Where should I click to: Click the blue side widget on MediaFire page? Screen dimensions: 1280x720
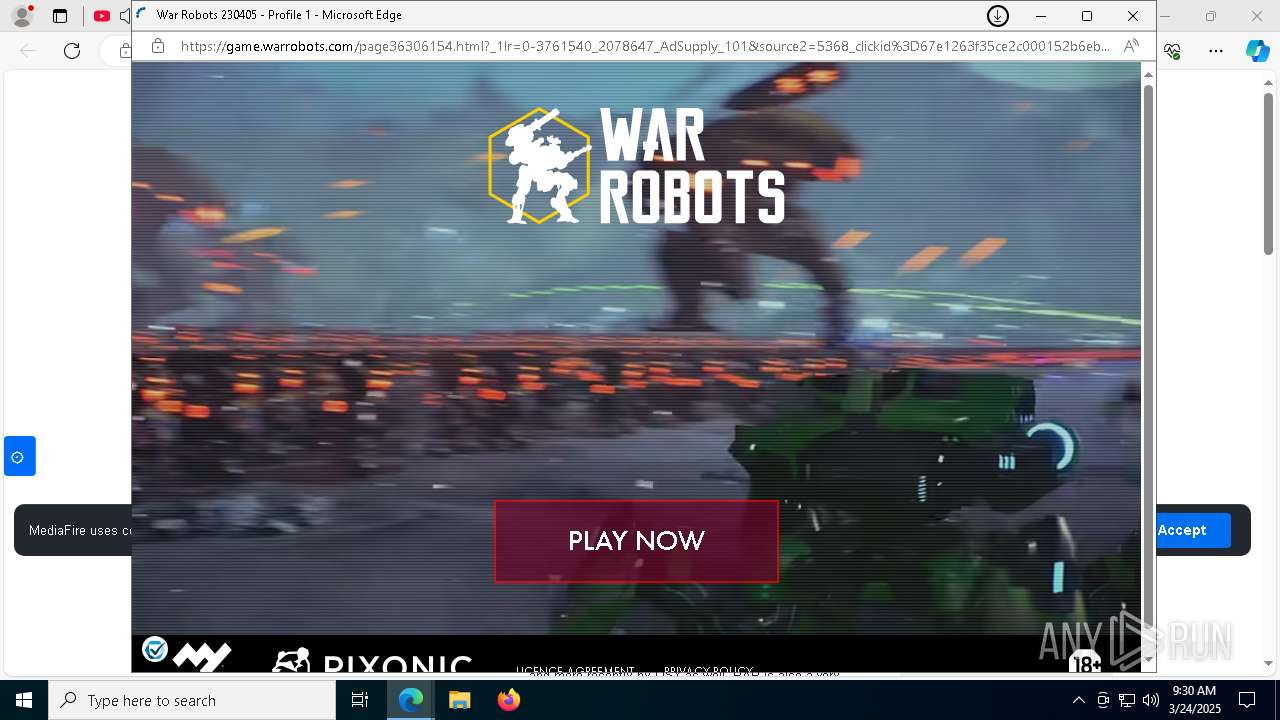[x=18, y=457]
